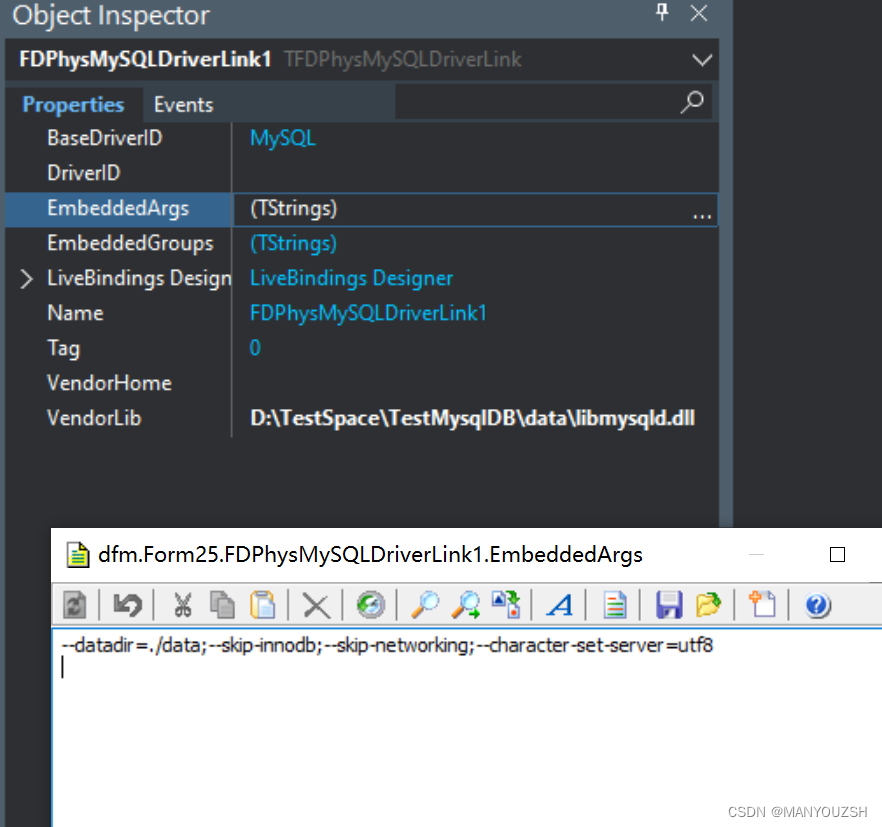Switch to the Events tab
The height and width of the screenshot is (827, 882).
point(183,105)
